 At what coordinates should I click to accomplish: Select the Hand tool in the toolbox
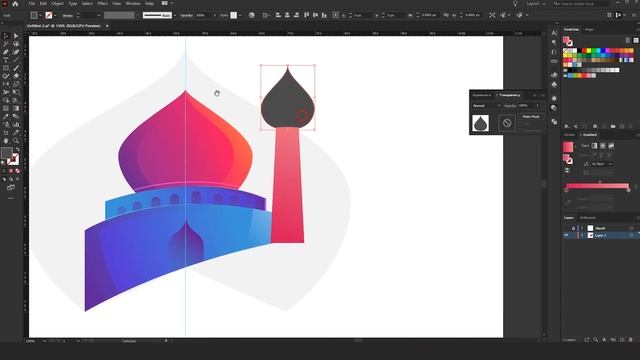[6, 140]
